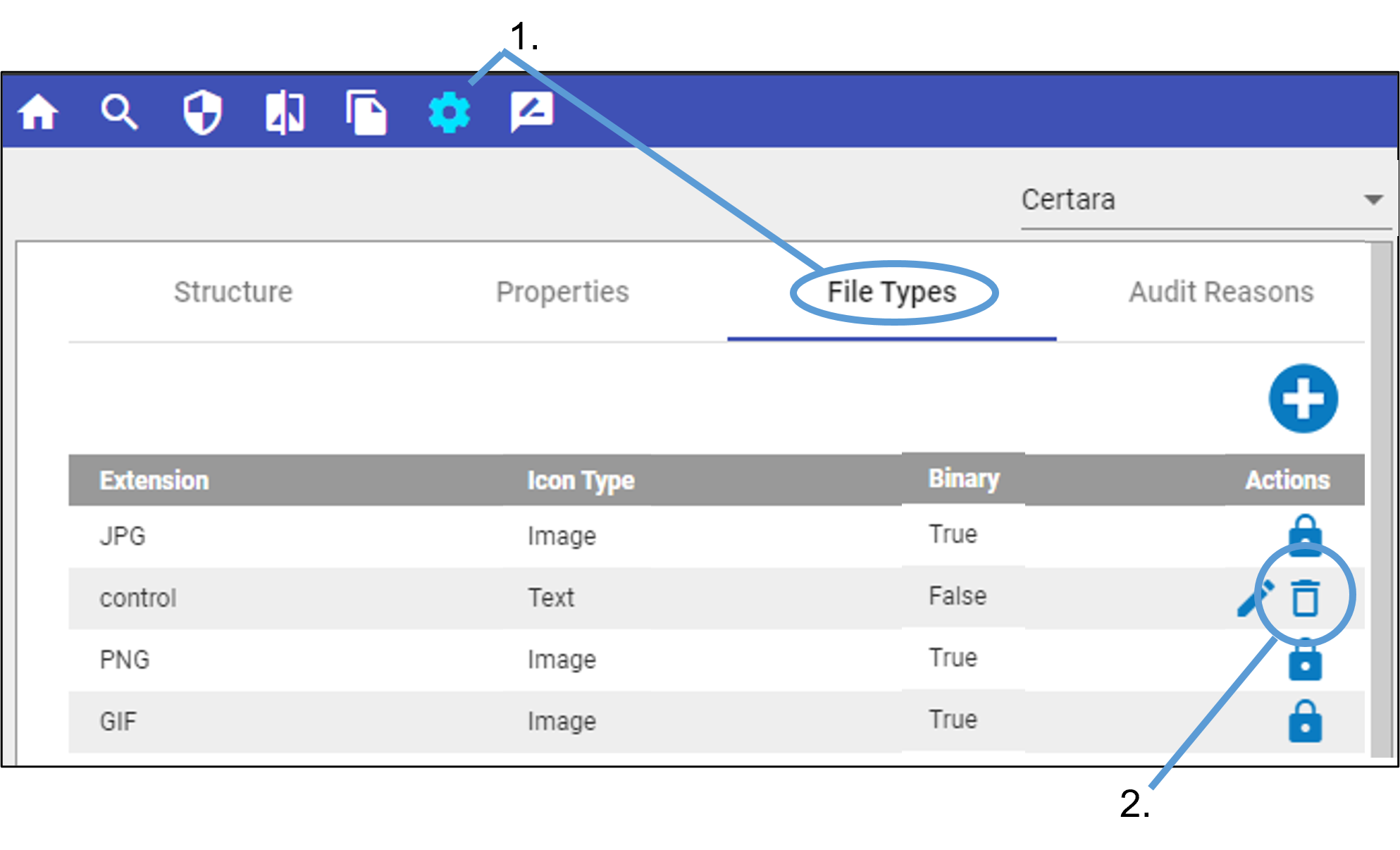The height and width of the screenshot is (850, 1400).
Task: Click True binary value in JPG row
Action: click(953, 534)
